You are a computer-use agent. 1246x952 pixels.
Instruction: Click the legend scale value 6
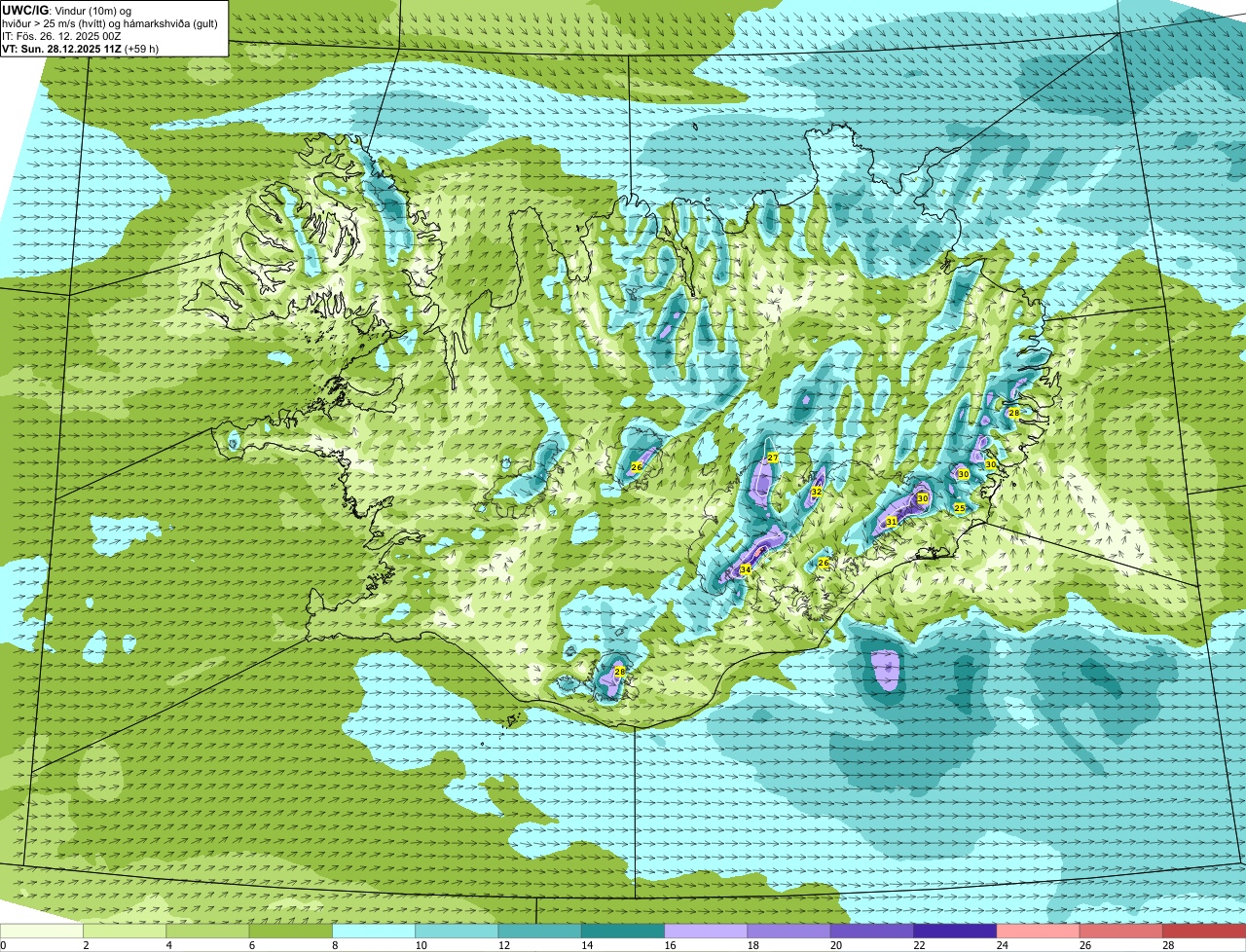tap(252, 945)
